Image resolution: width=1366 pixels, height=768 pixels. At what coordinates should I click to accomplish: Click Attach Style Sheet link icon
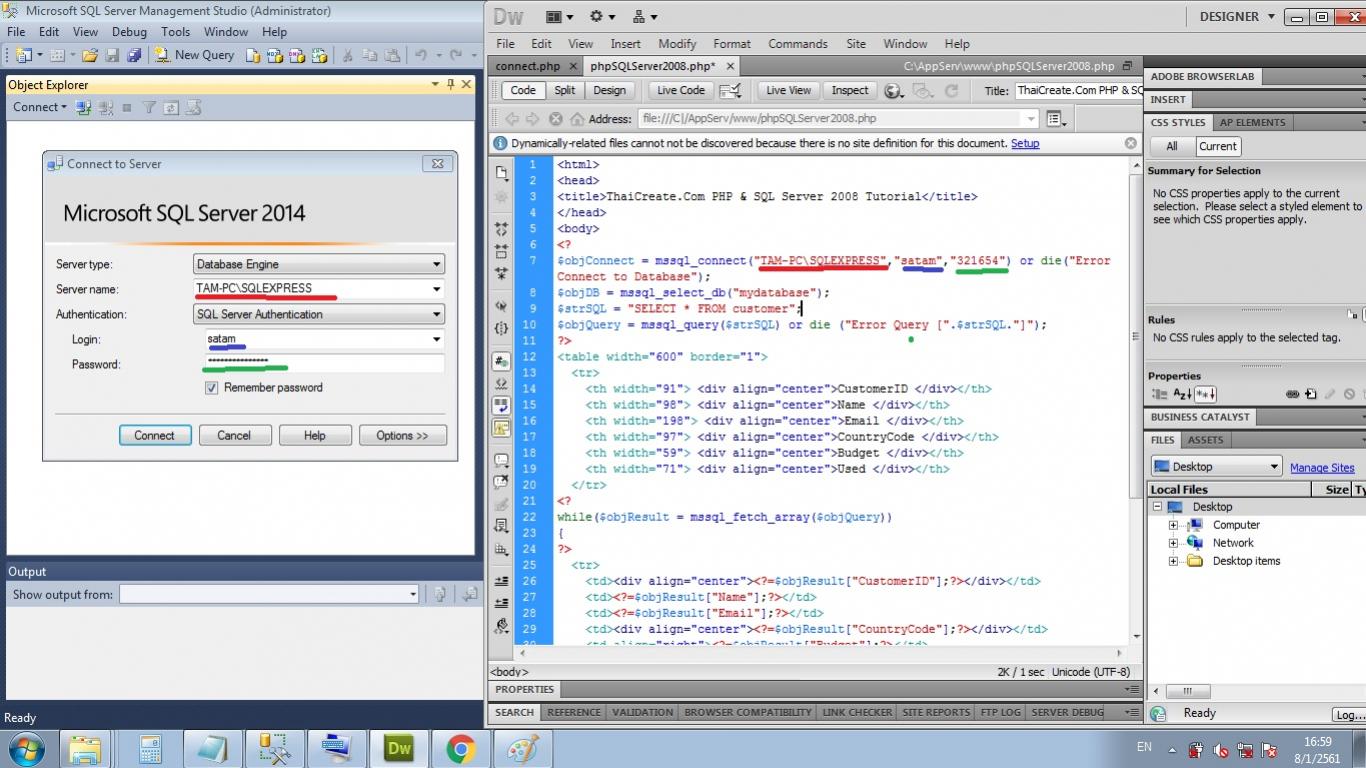click(1292, 395)
